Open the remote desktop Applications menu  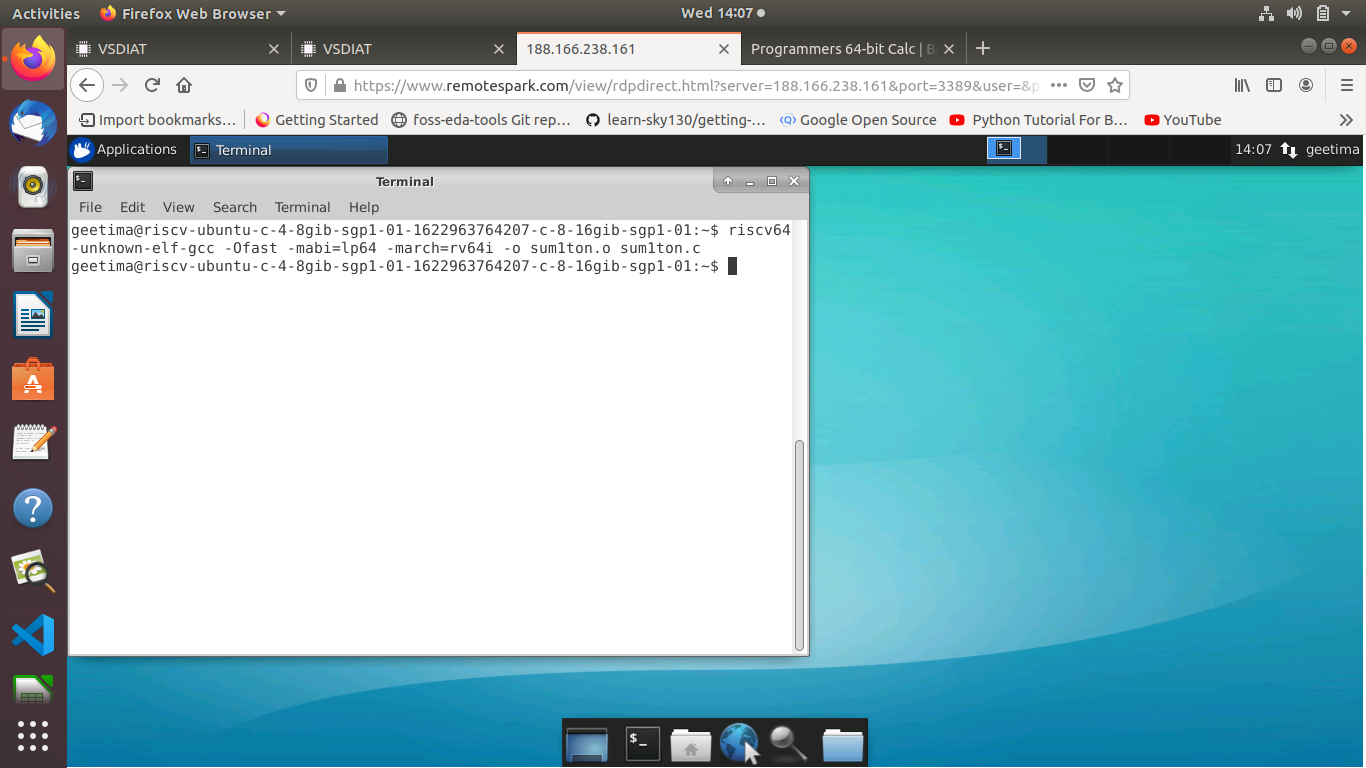point(125,150)
